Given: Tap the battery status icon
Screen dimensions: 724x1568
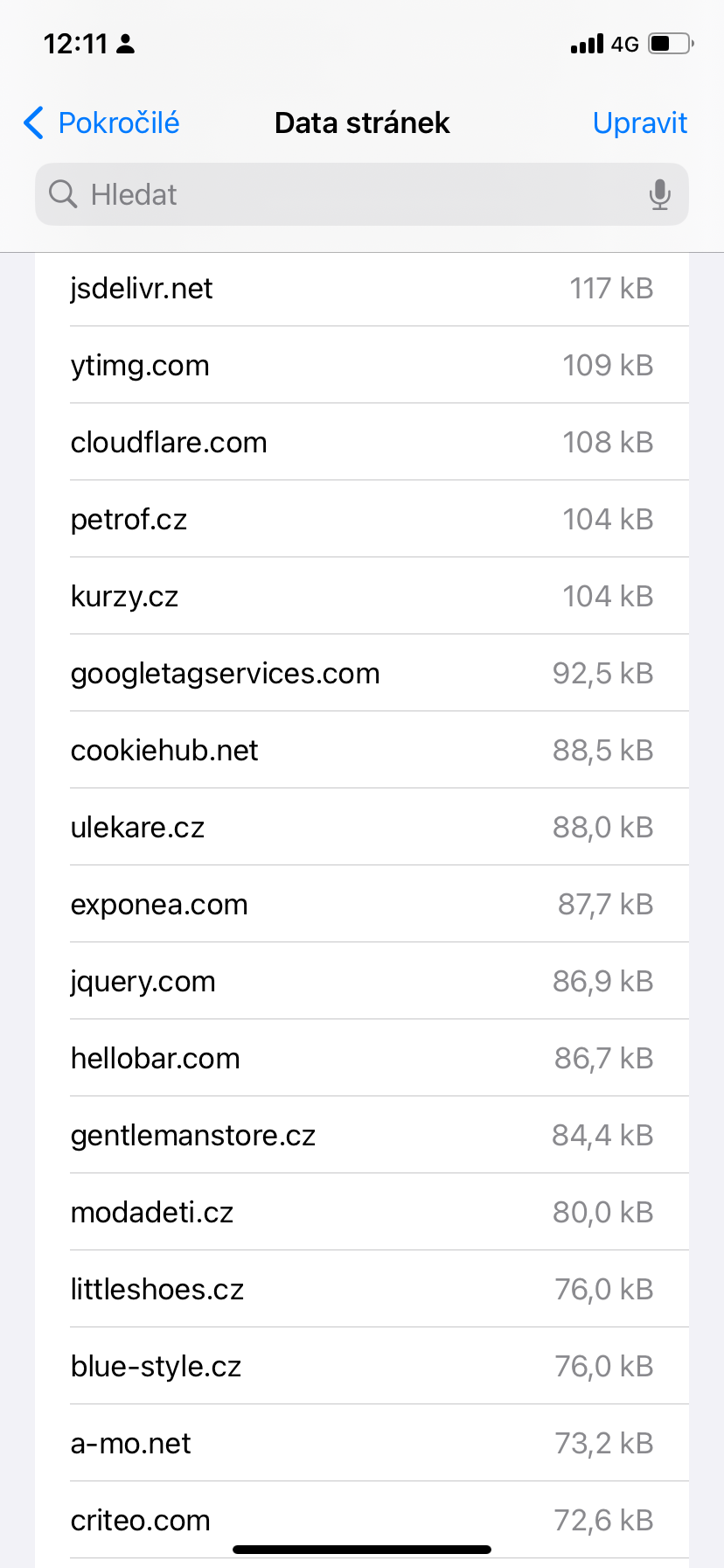Looking at the screenshot, I should [671, 44].
